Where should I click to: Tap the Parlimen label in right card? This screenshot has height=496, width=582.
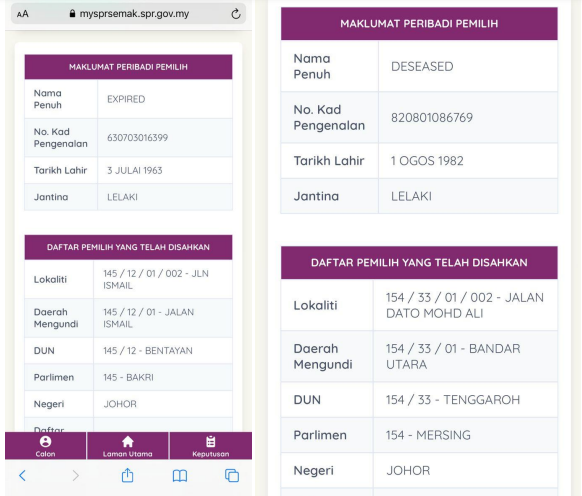[320, 435]
